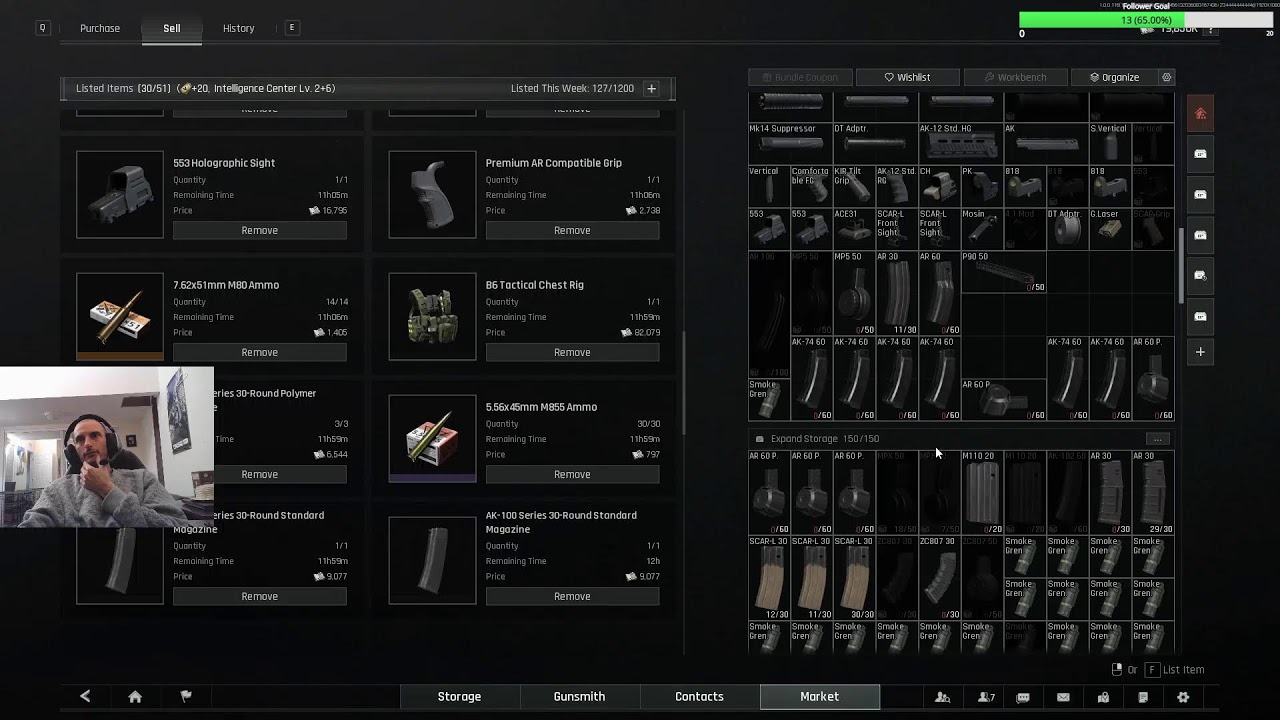Click the 7.62x51mm M80 Ammo thumbnail
The width and height of the screenshot is (1280, 720).
pos(120,316)
